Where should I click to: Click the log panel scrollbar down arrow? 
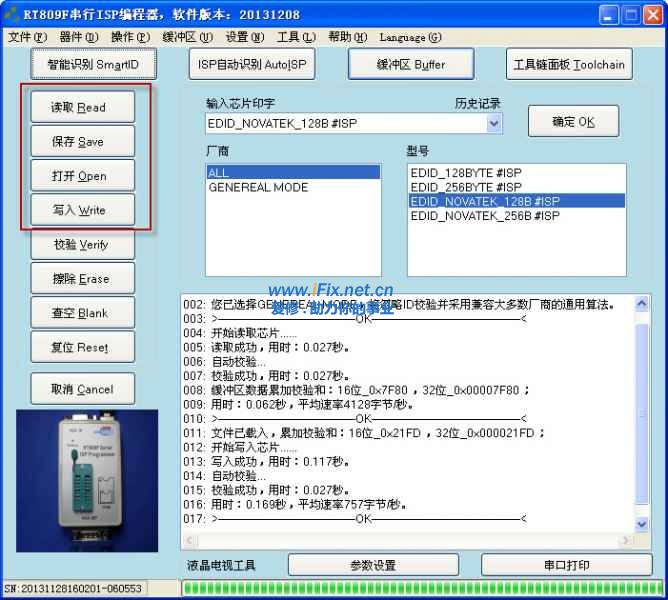642,524
